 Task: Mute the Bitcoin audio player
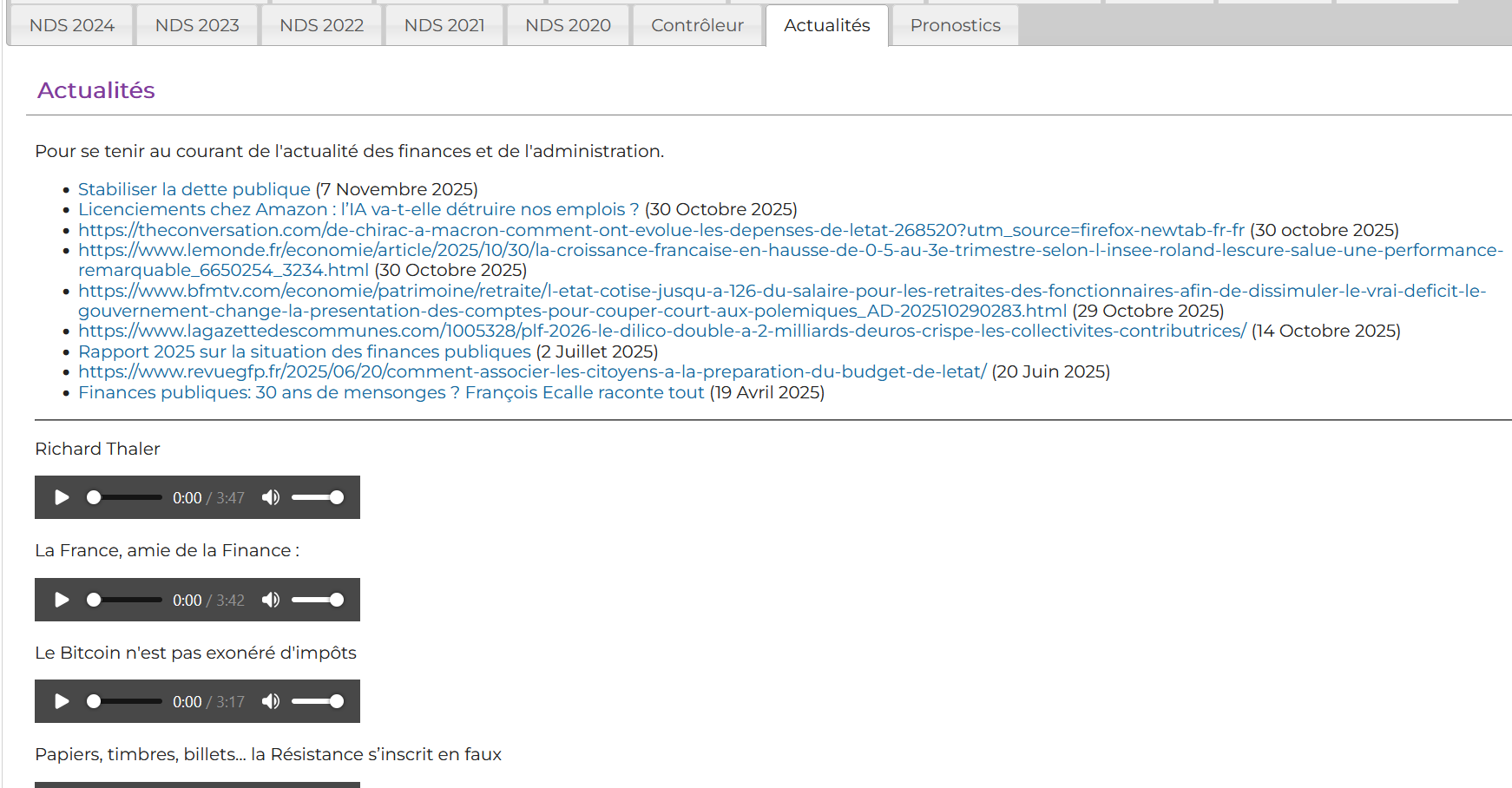click(271, 701)
